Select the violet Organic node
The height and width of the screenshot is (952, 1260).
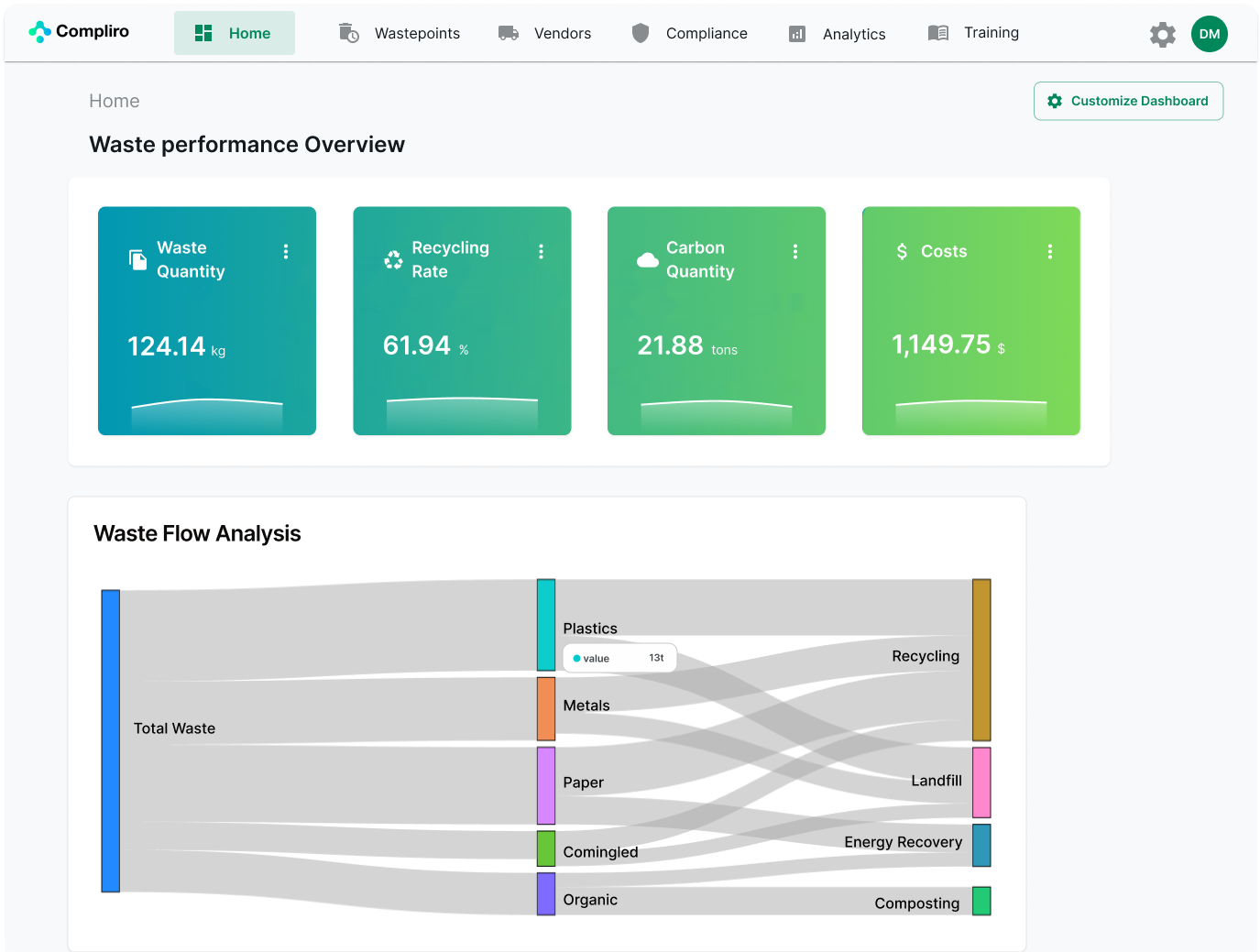[546, 893]
